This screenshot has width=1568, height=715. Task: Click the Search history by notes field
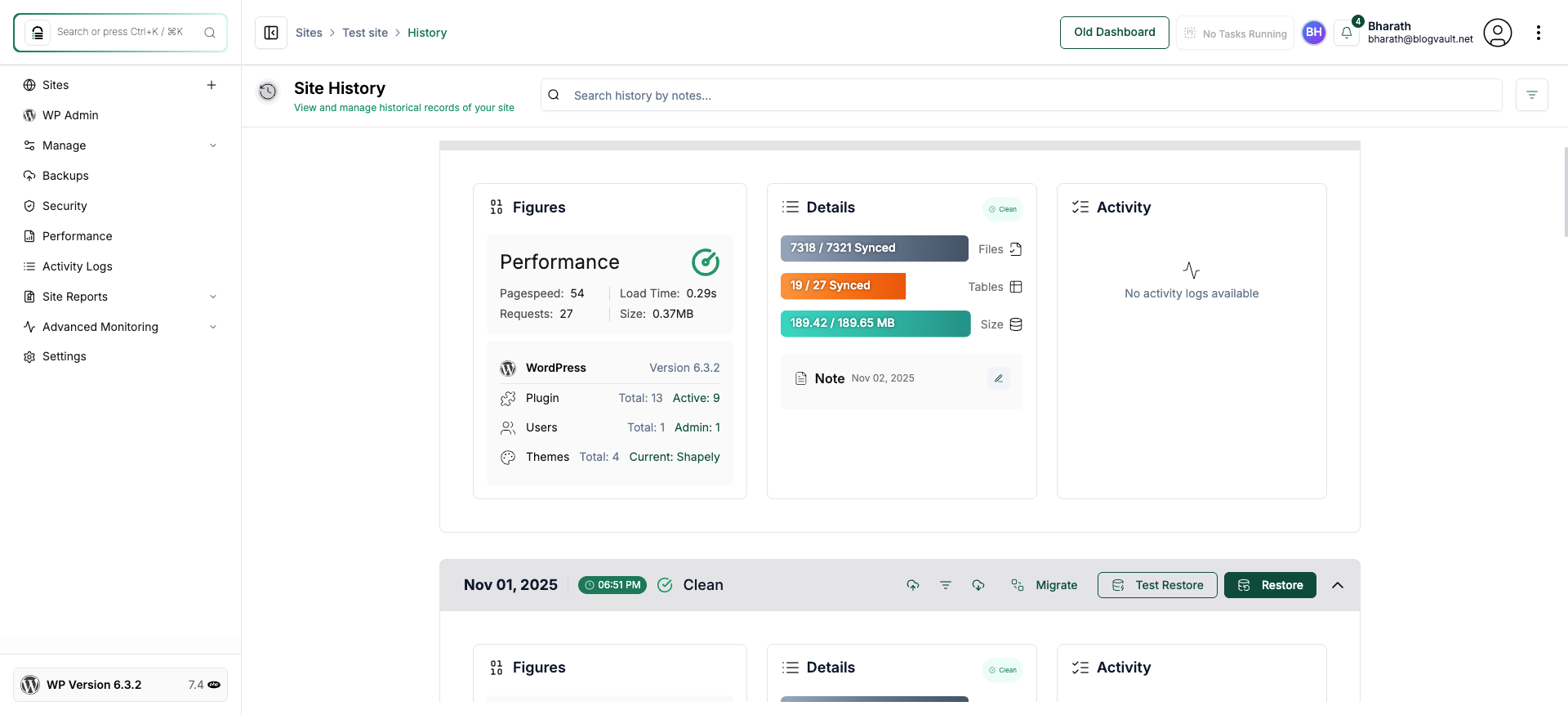(1021, 95)
